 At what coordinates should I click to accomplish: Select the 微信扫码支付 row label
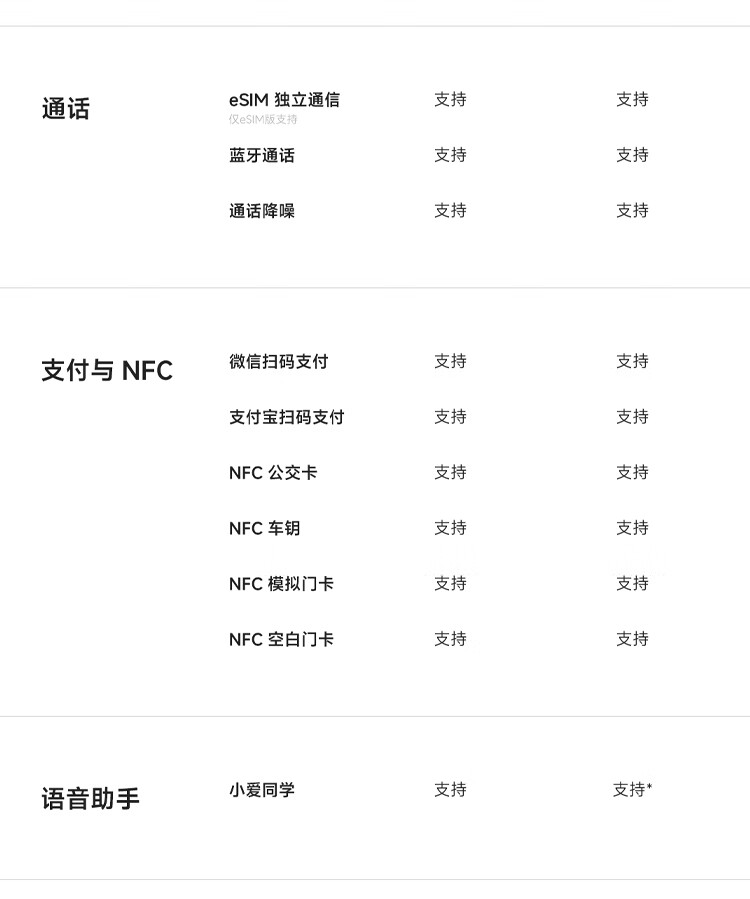tap(278, 361)
